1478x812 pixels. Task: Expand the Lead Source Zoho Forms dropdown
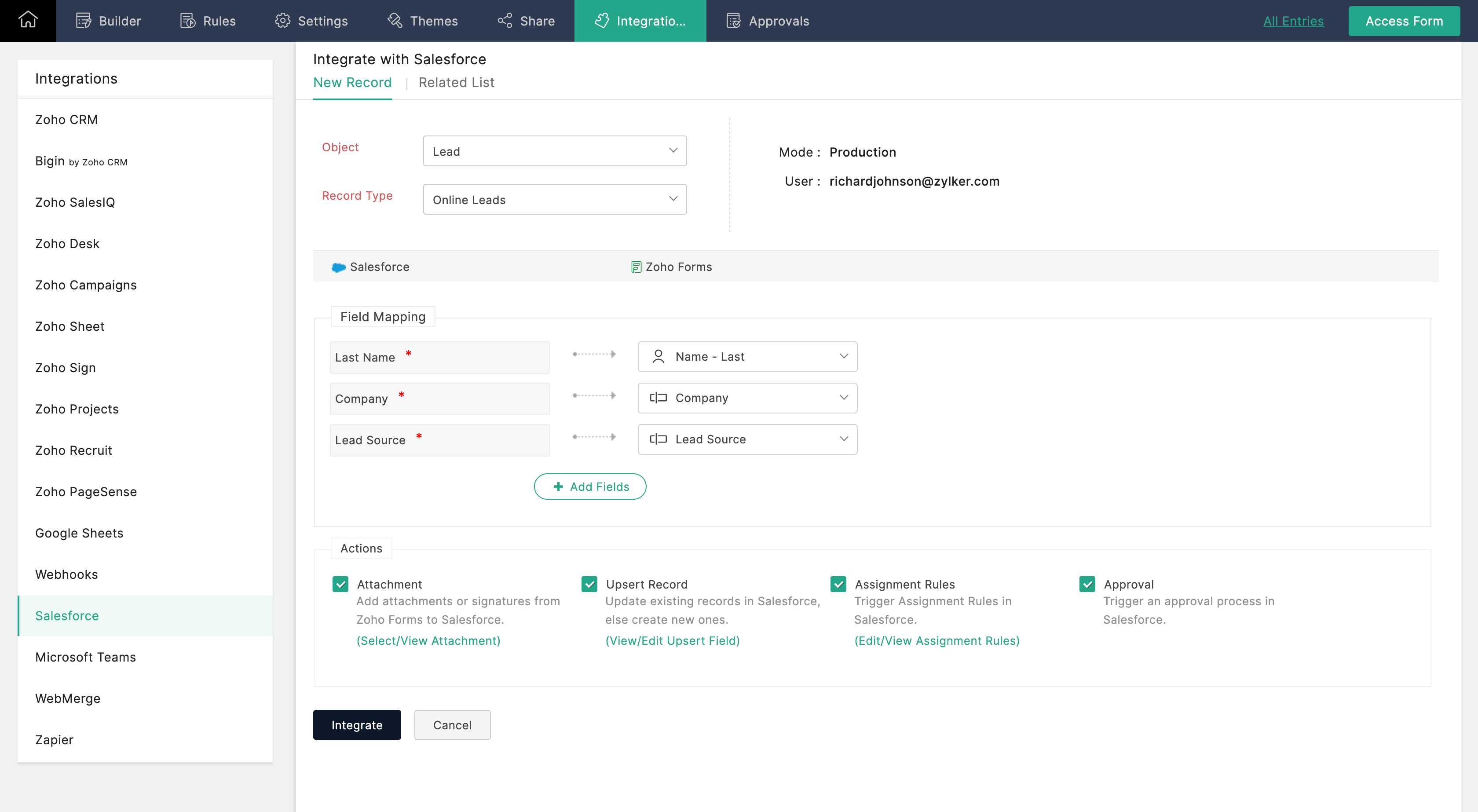point(748,439)
